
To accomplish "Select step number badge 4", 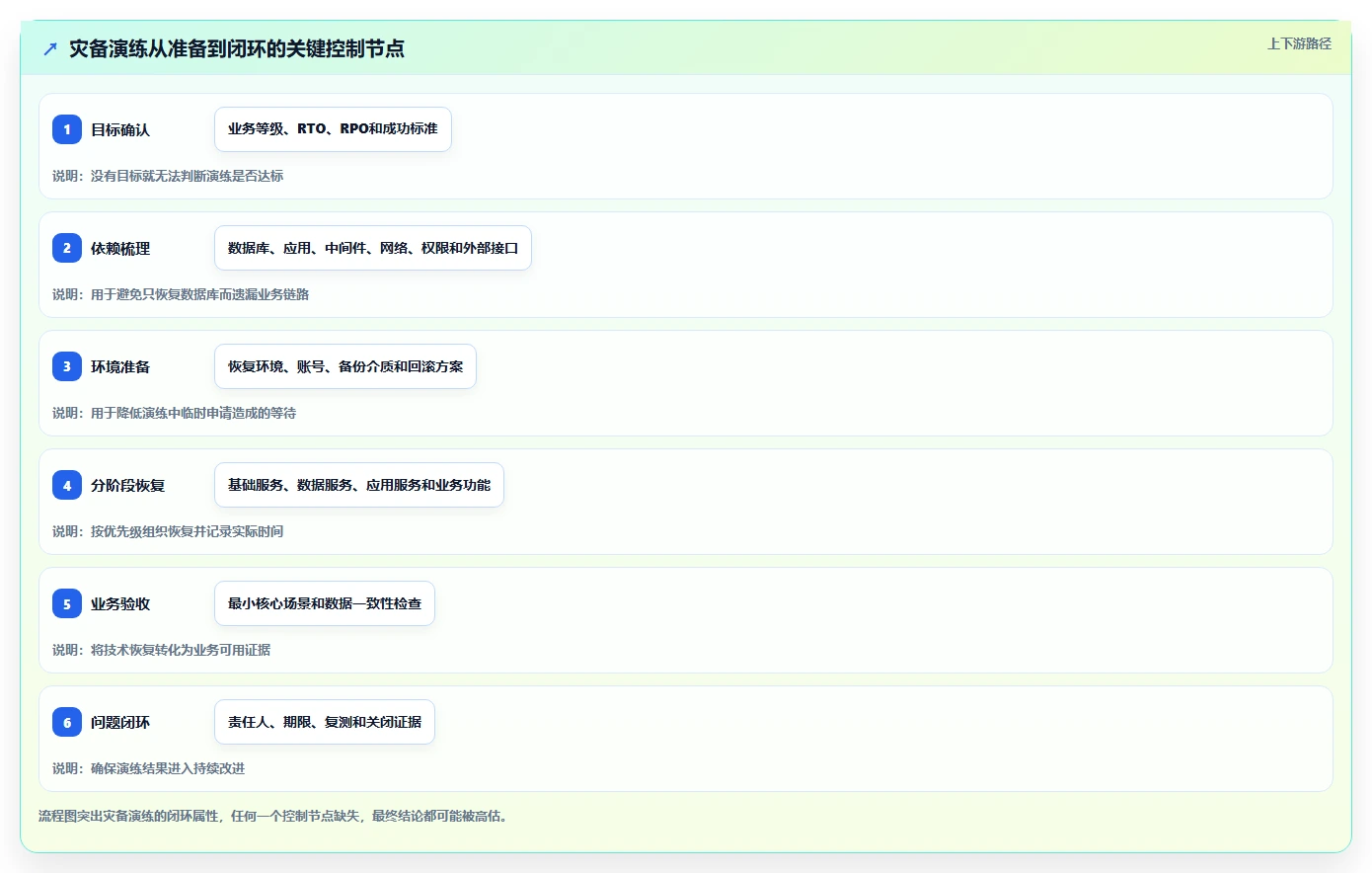I will tap(67, 485).
